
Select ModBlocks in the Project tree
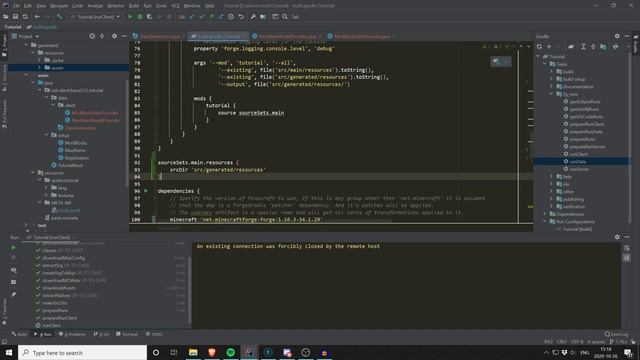click(76, 143)
